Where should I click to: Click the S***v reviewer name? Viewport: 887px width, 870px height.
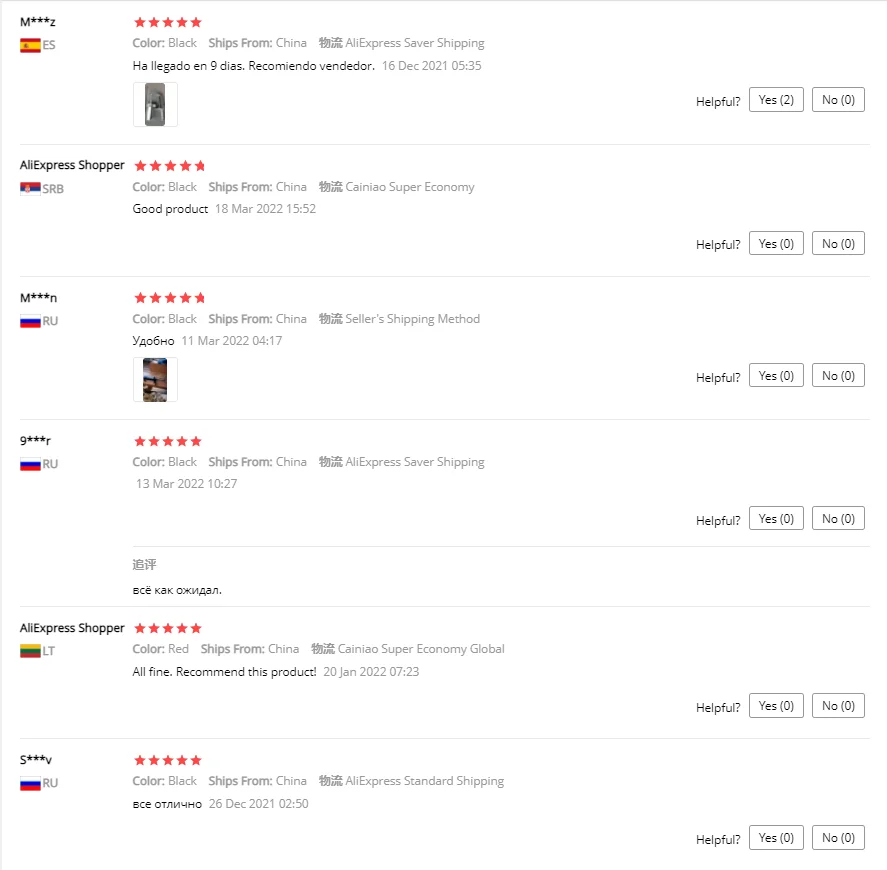coord(36,760)
